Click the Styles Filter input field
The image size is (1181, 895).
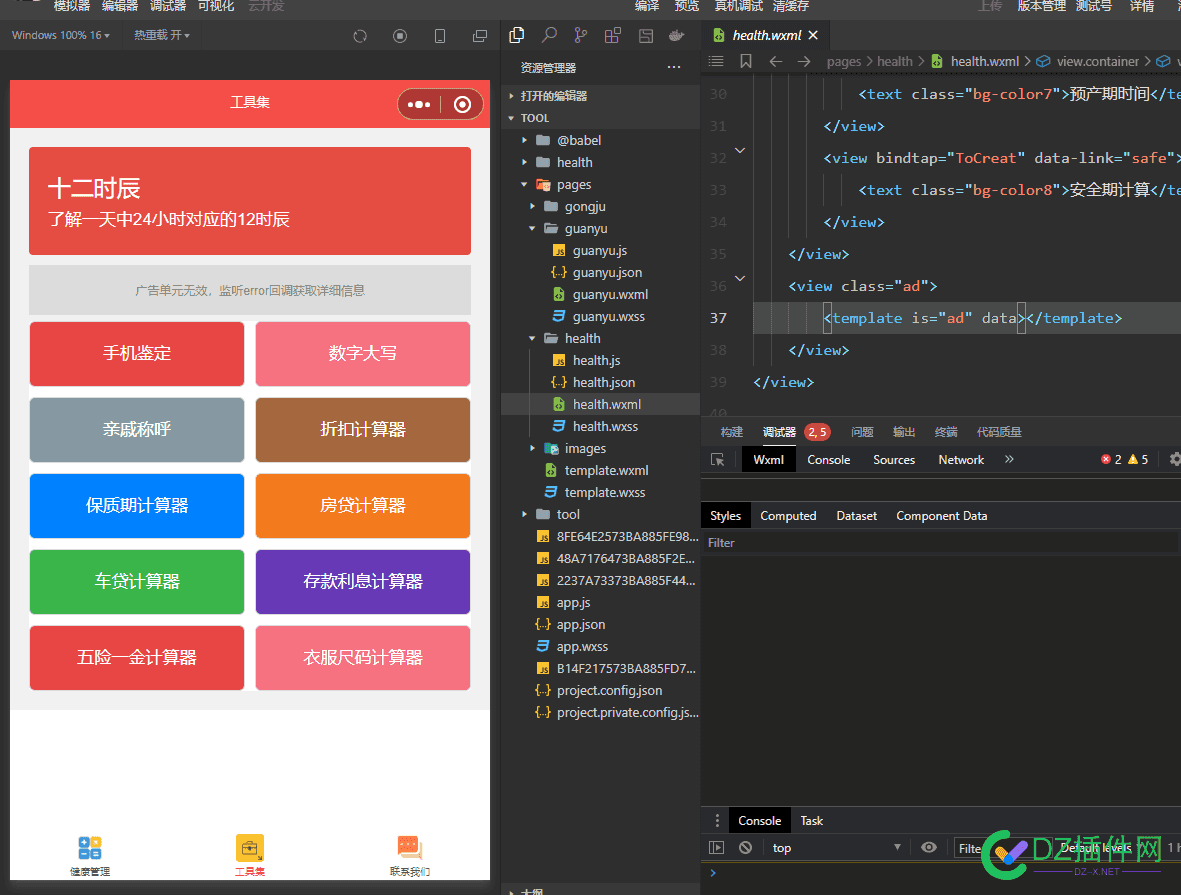tap(940, 543)
